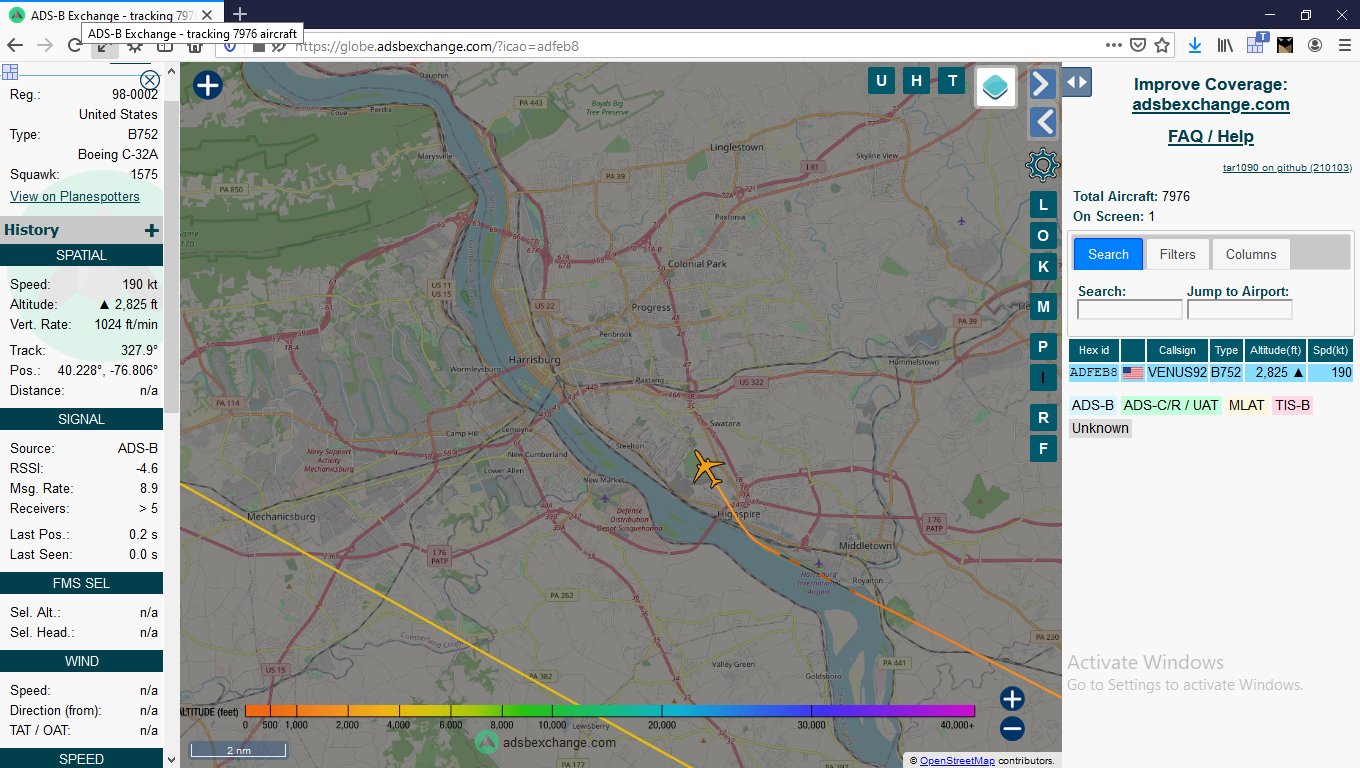Open the page actions three-dot menu

pos(1114,45)
